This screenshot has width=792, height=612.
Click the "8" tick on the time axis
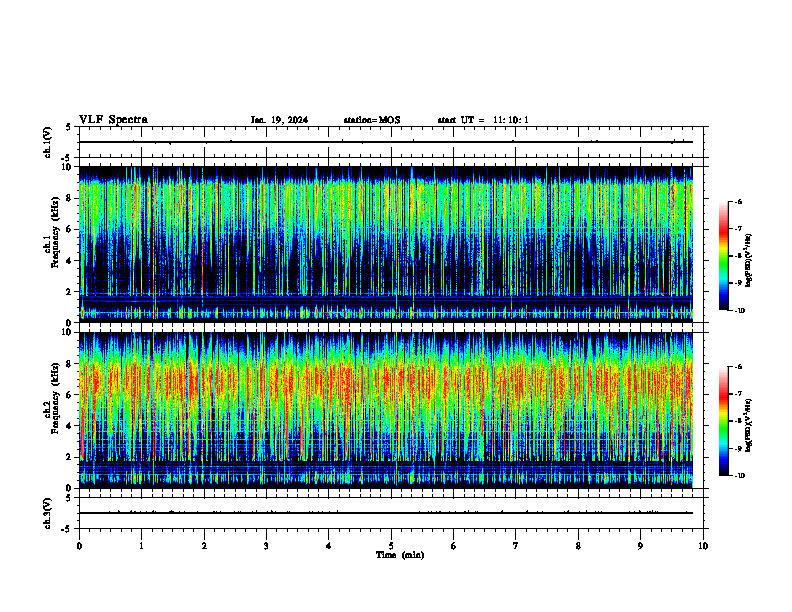click(578, 546)
